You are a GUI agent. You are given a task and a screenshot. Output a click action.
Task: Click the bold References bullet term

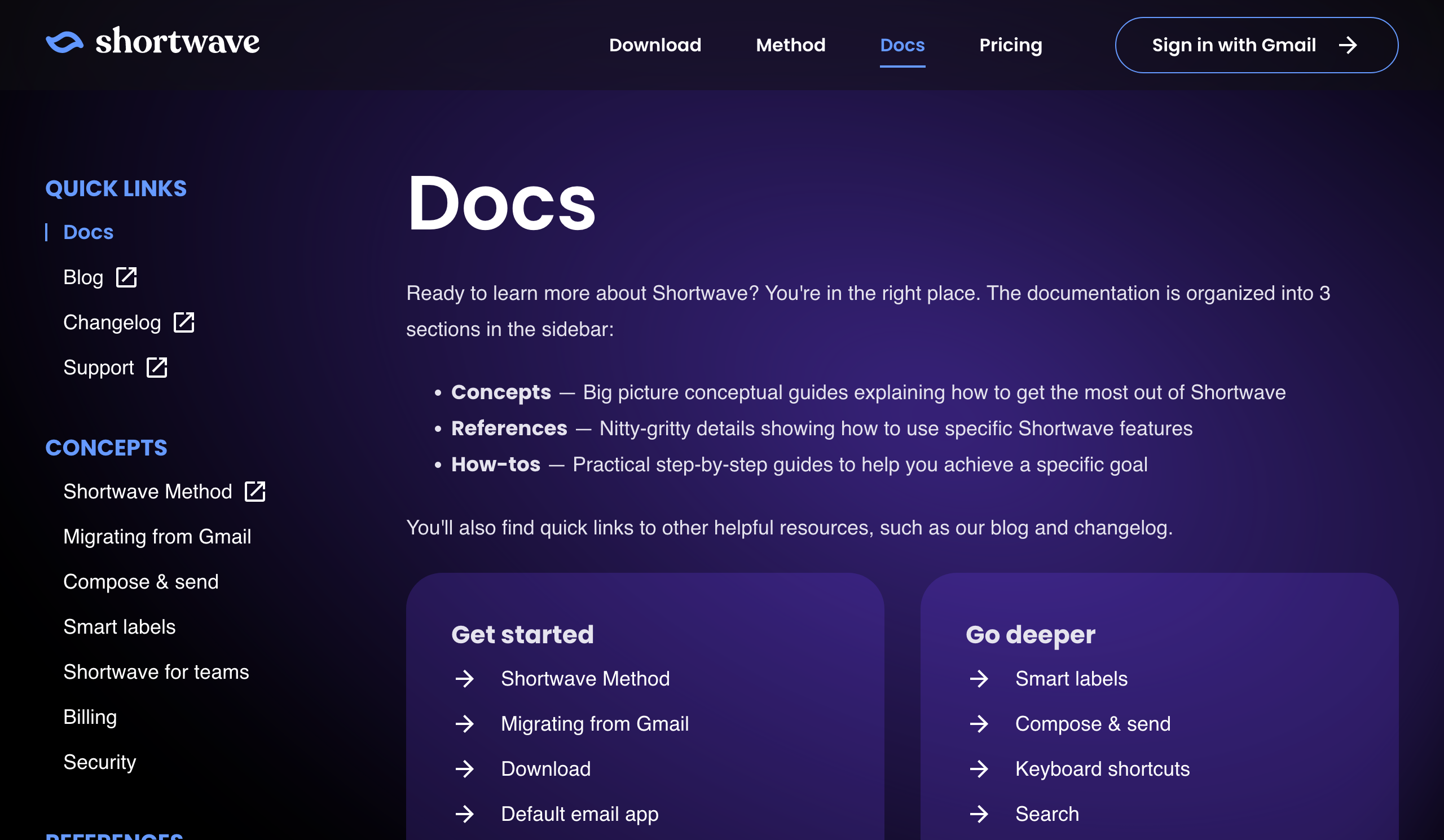pyautogui.click(x=509, y=428)
